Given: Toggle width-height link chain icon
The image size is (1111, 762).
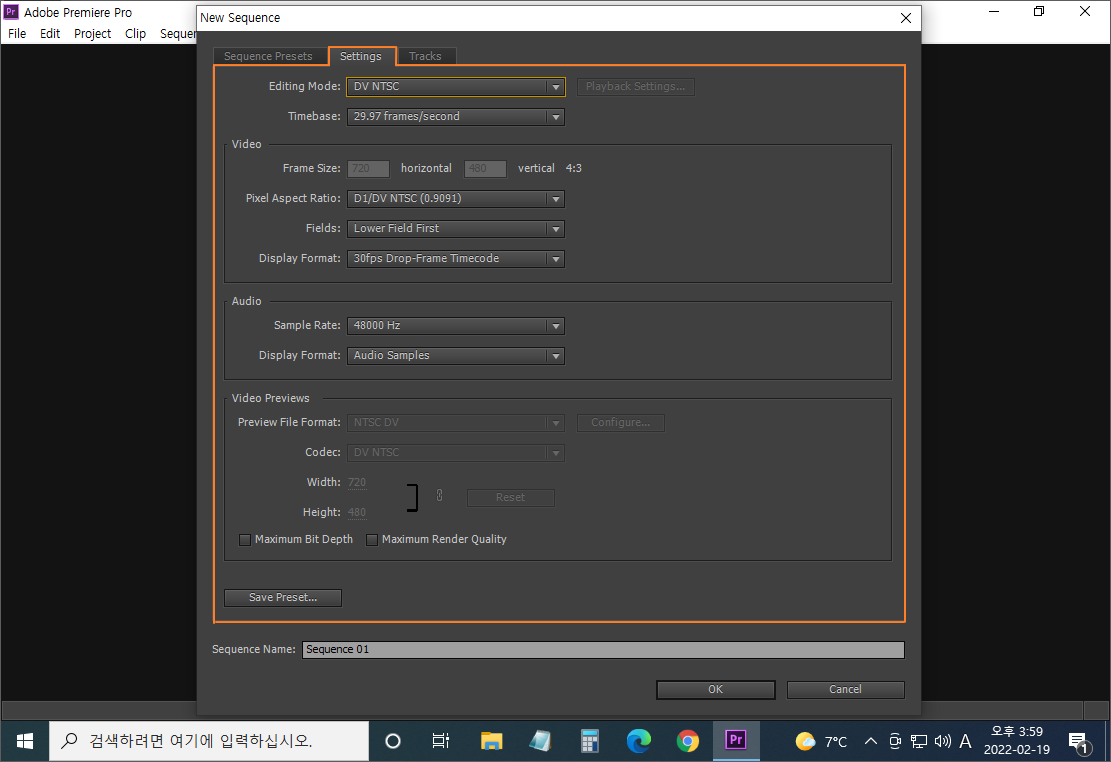Looking at the screenshot, I should [439, 495].
